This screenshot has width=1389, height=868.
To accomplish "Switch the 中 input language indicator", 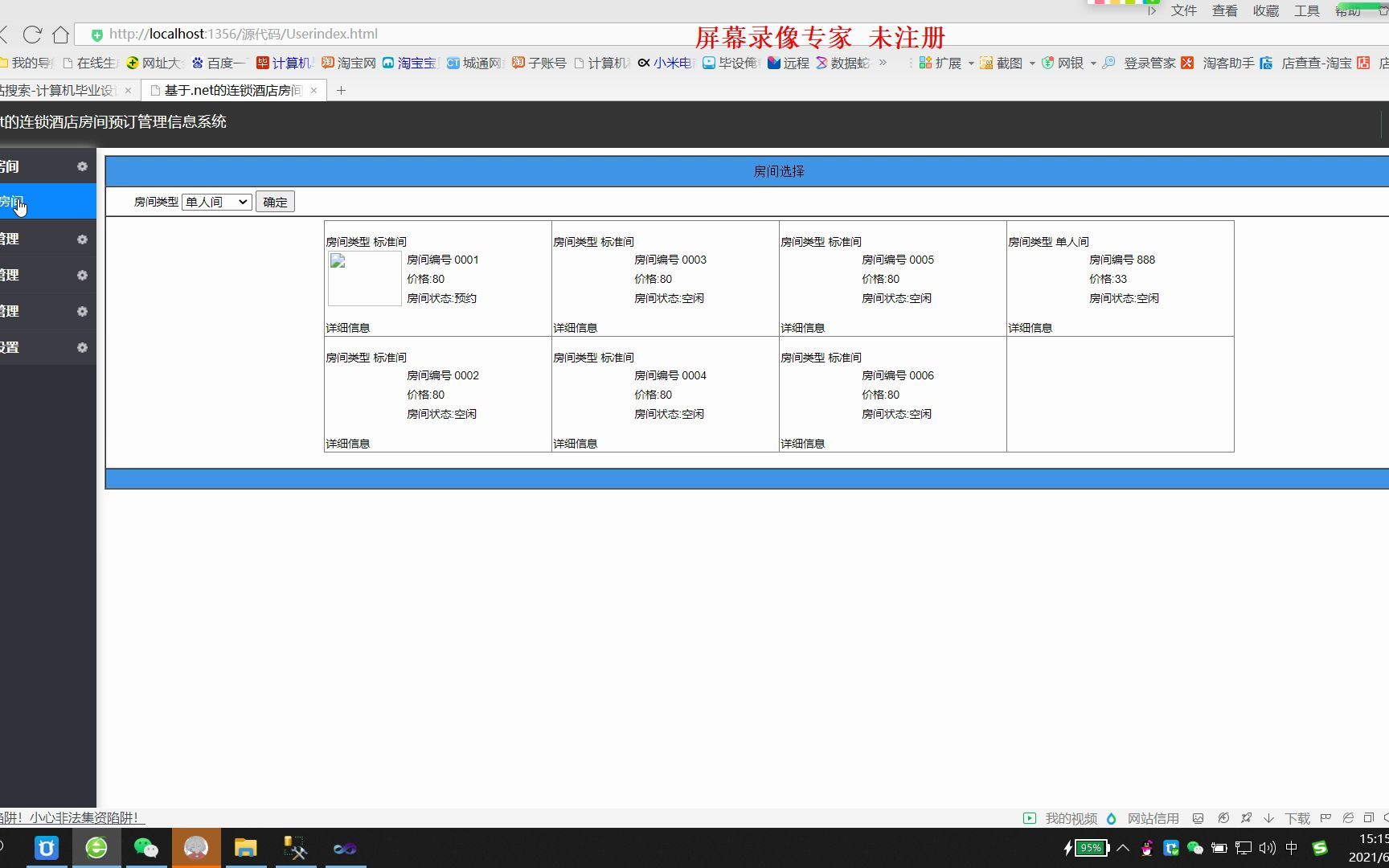I will point(1293,847).
